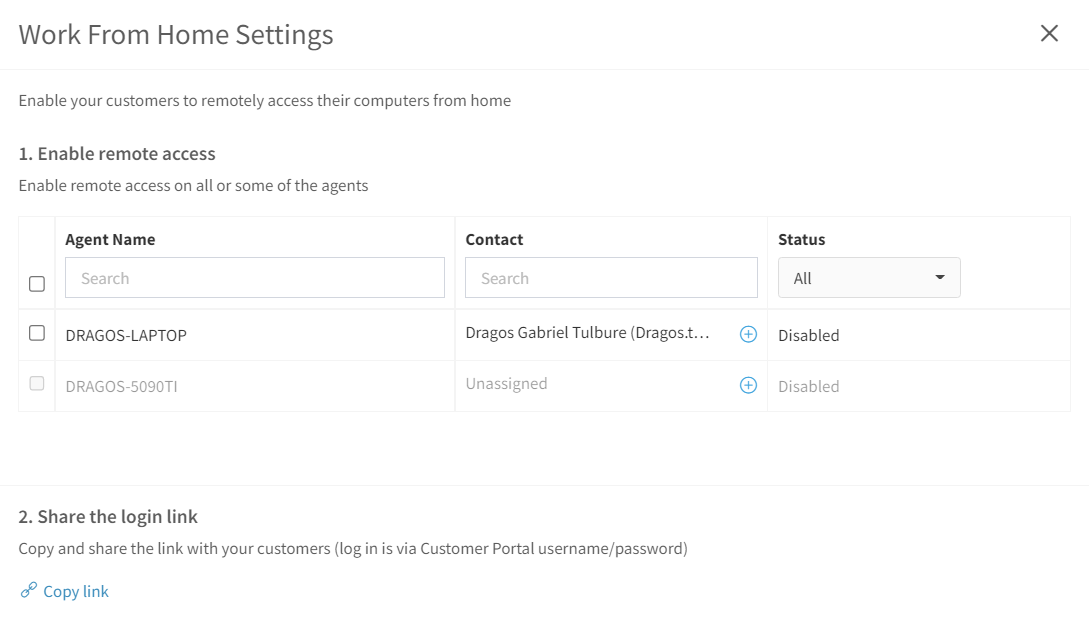
Task: Tick the select-all agents checkbox in header
Action: pos(37,283)
